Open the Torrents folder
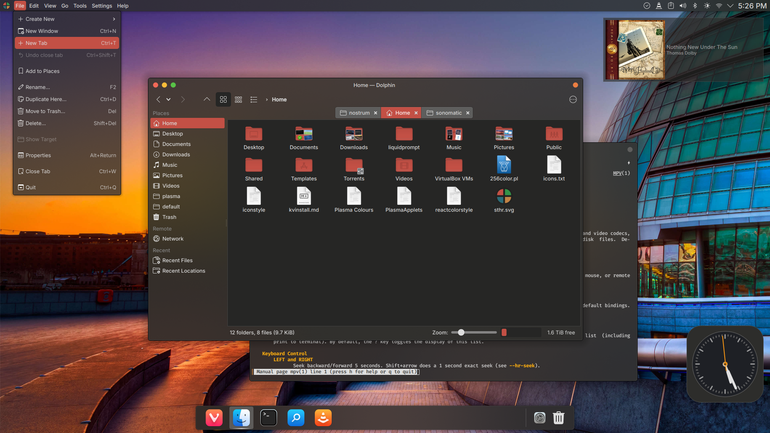 point(354,169)
